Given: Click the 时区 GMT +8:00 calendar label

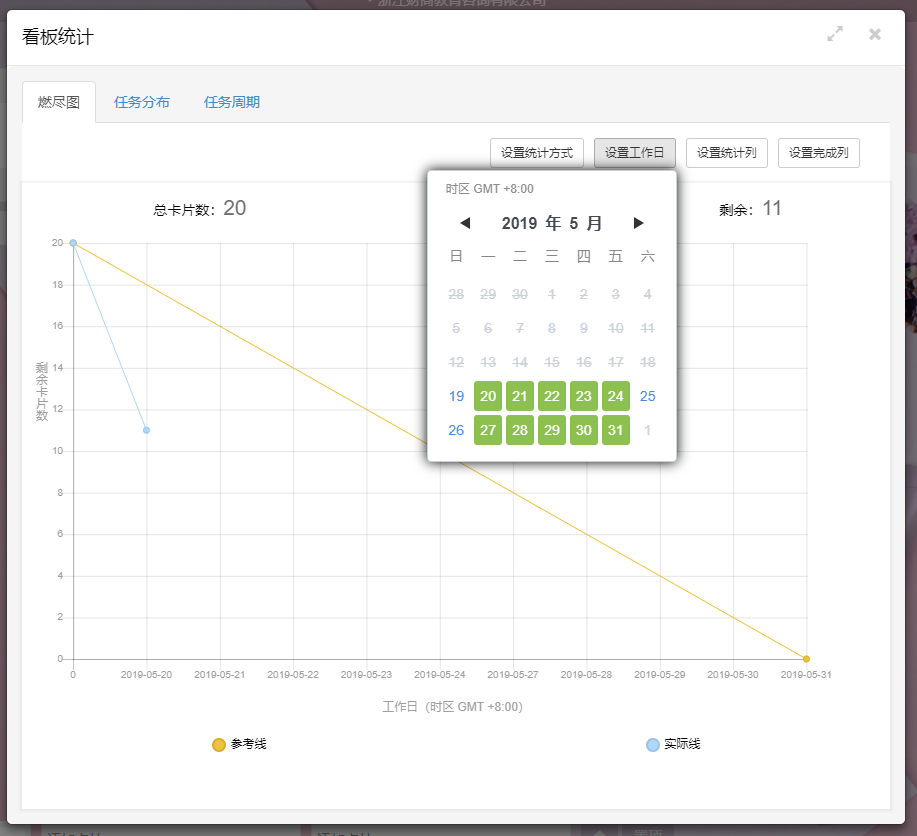Looking at the screenshot, I should (x=489, y=189).
